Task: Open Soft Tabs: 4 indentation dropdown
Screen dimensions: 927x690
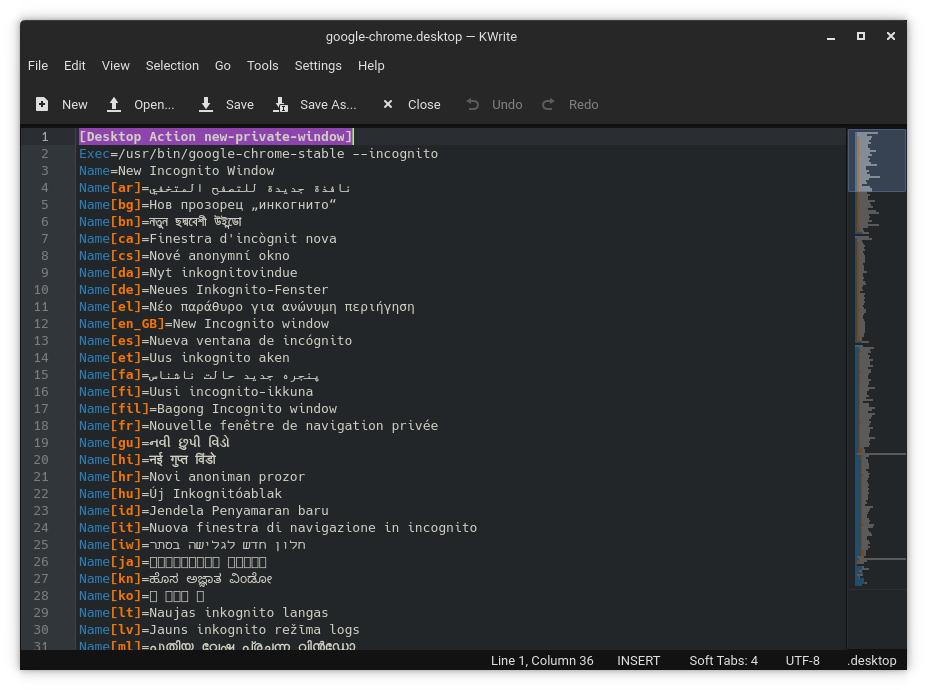Action: point(723,660)
